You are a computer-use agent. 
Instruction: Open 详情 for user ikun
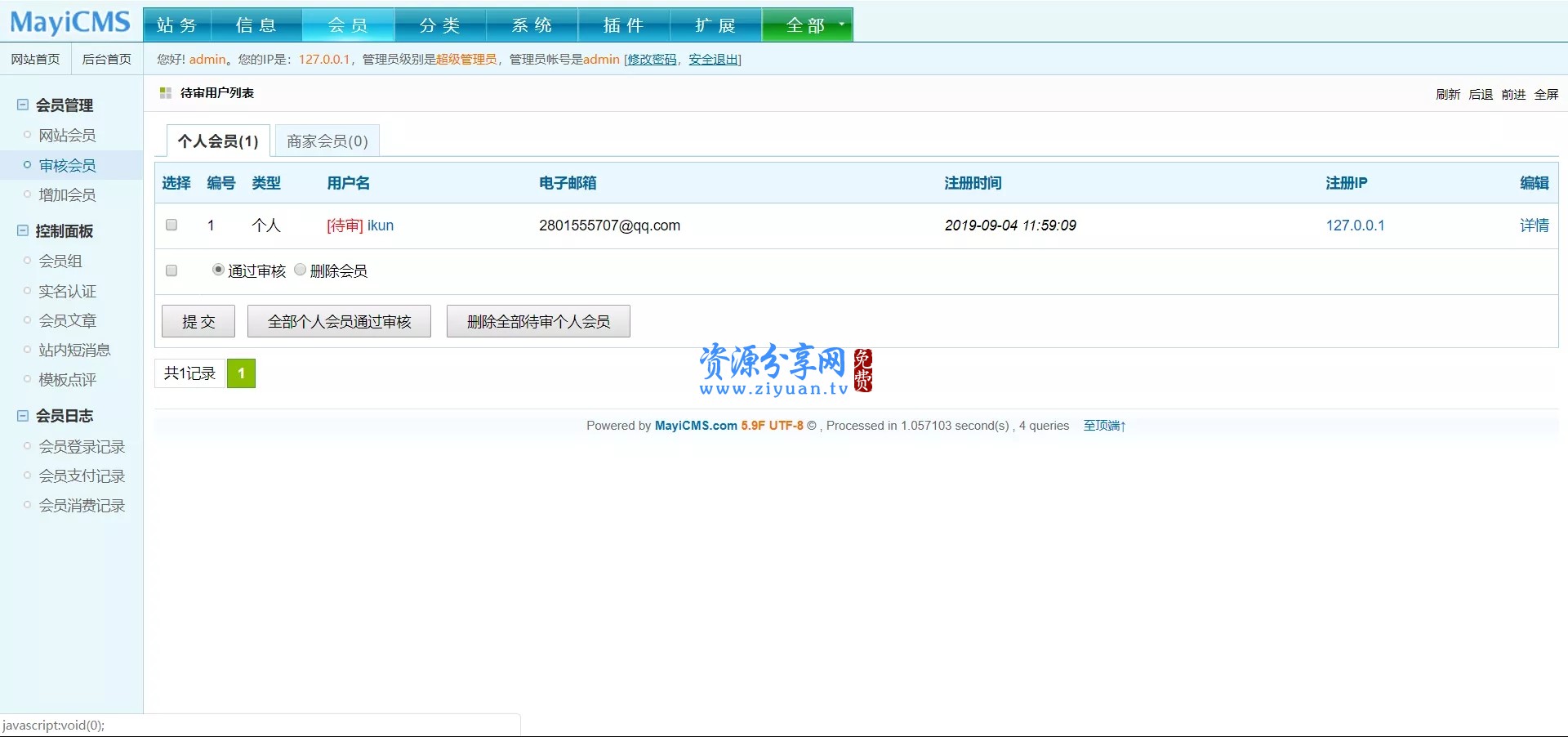click(x=1535, y=226)
